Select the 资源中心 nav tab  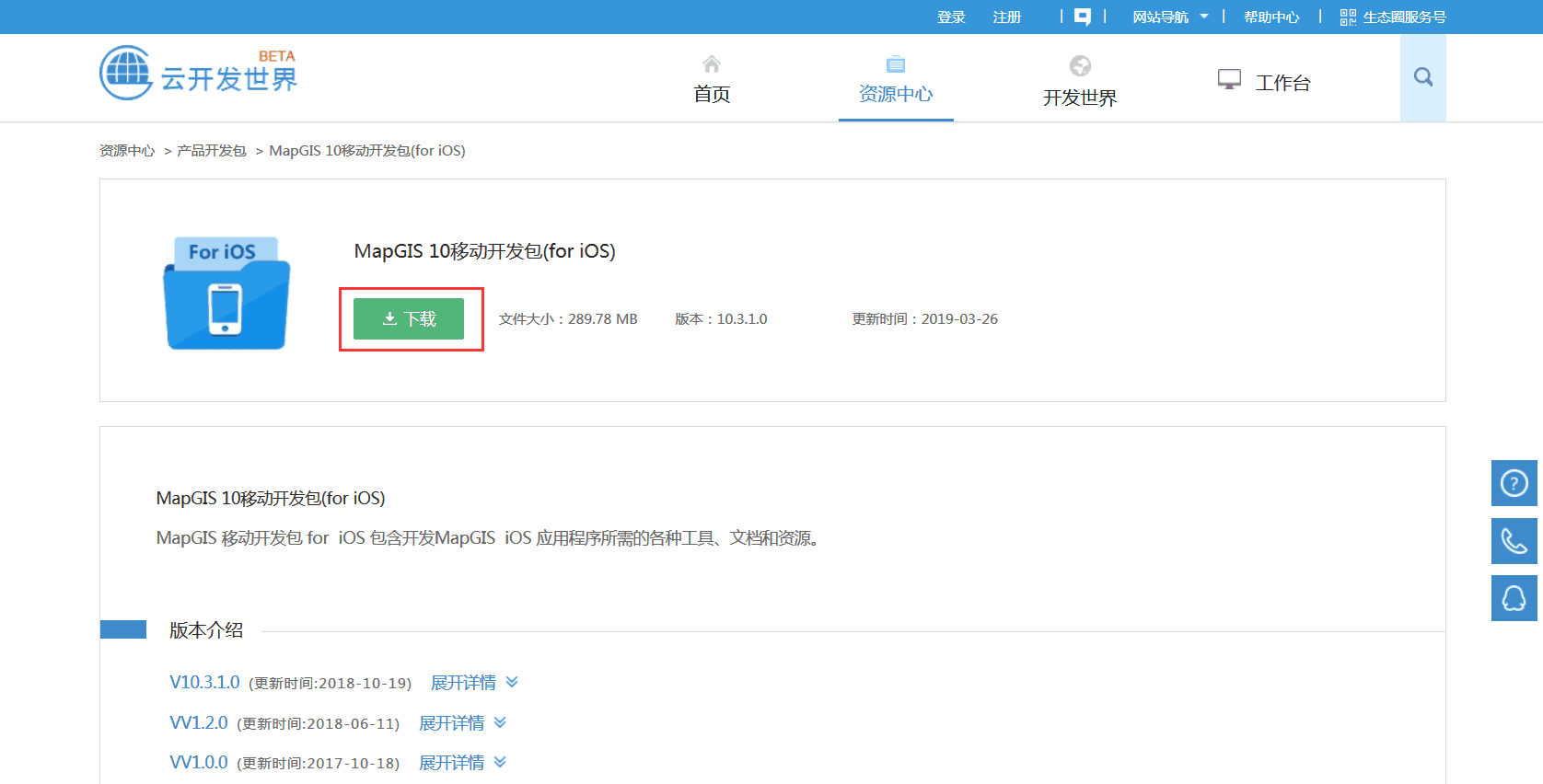point(896,94)
